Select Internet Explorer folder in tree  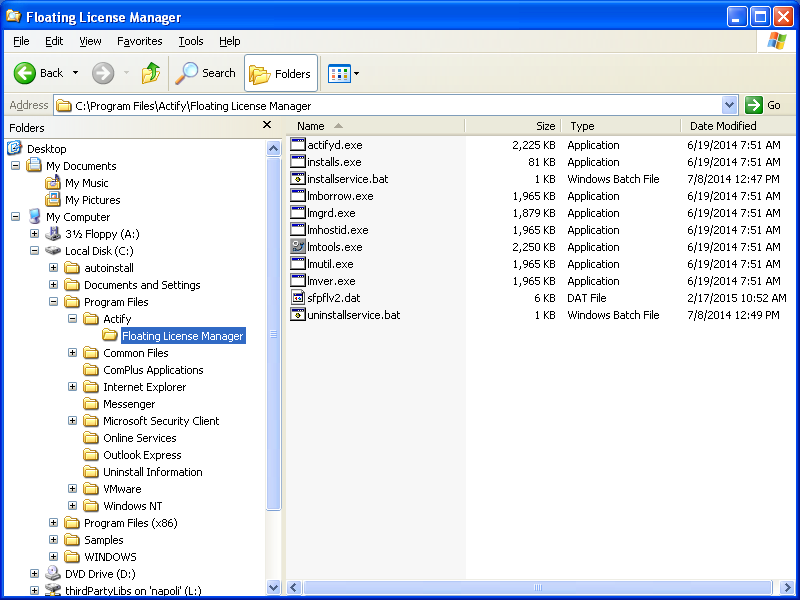click(x=144, y=387)
